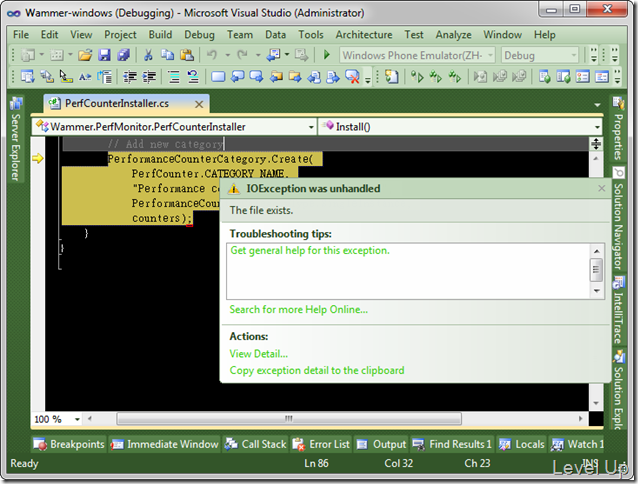Viewport: 638px width, 484px height.
Task: Open the Redo history dropdown arrow
Action: click(x=258, y=55)
